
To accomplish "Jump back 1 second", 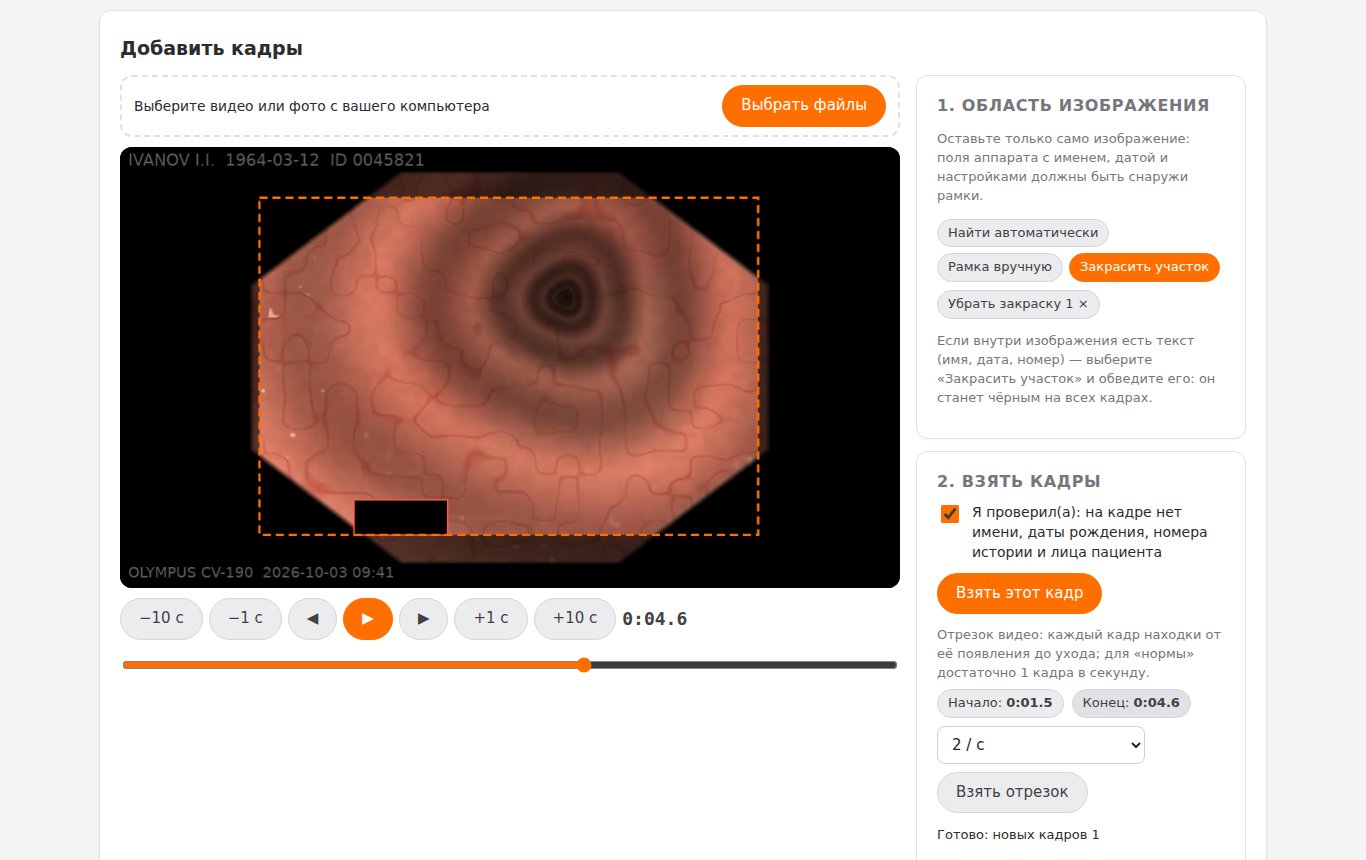I will tap(245, 619).
